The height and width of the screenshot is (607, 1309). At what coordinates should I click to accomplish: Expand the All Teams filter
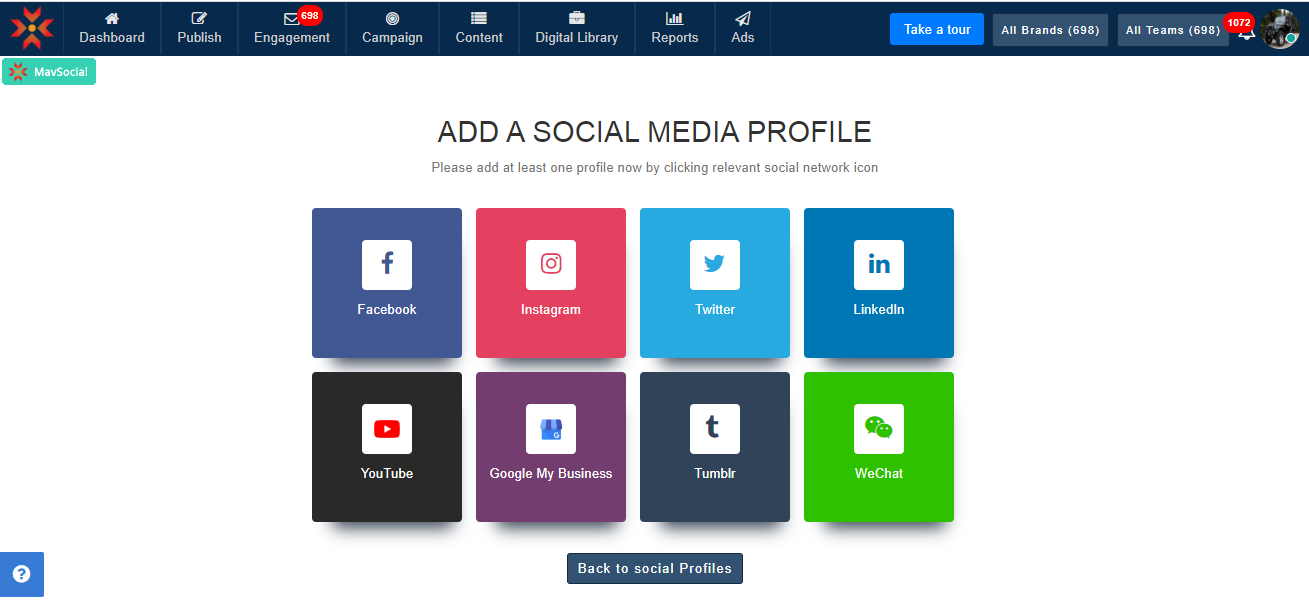coord(1172,30)
